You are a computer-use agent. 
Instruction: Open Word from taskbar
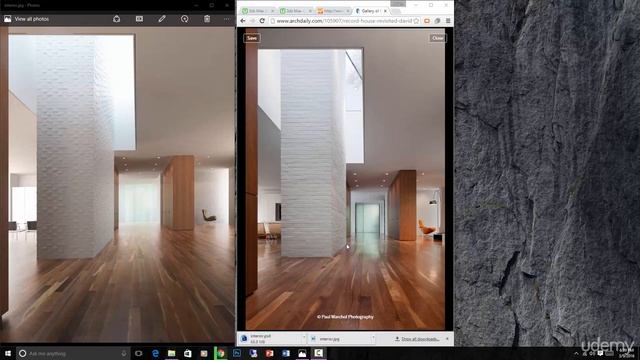coord(286,353)
